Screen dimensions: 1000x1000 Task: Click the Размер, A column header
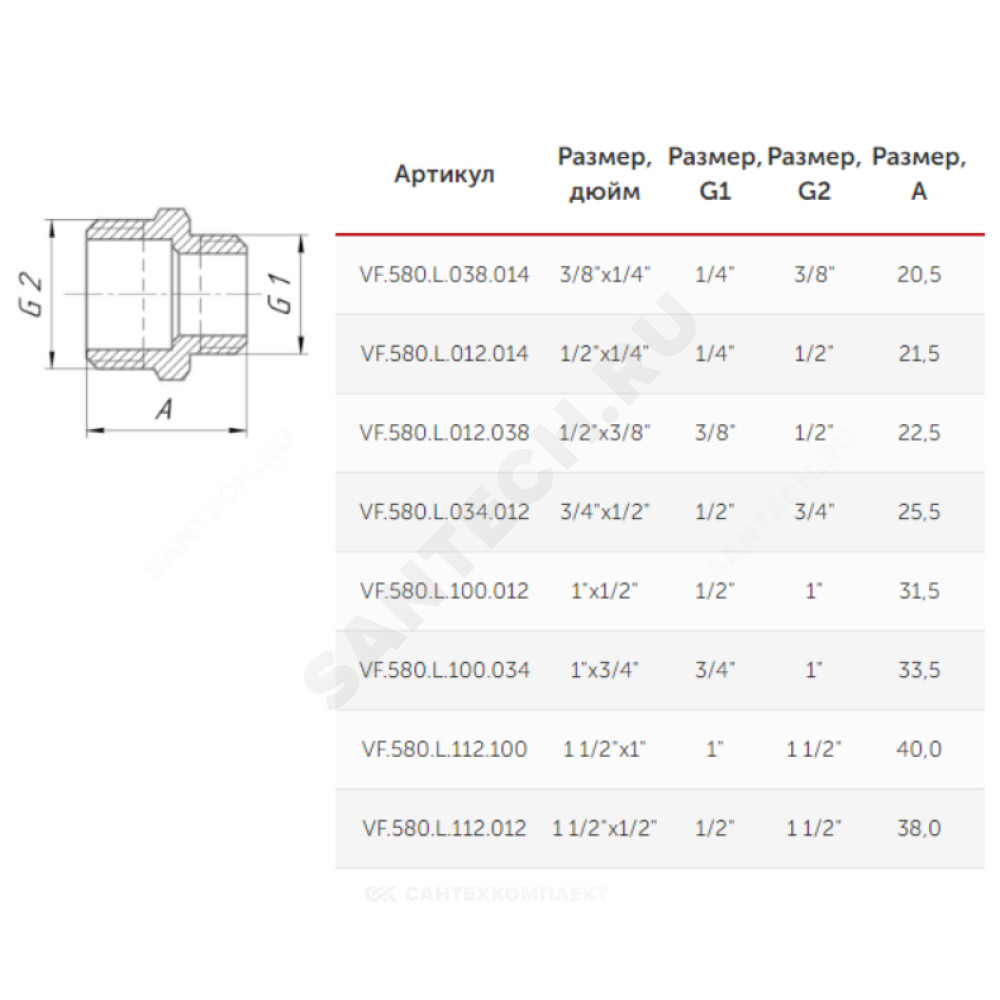point(919,174)
